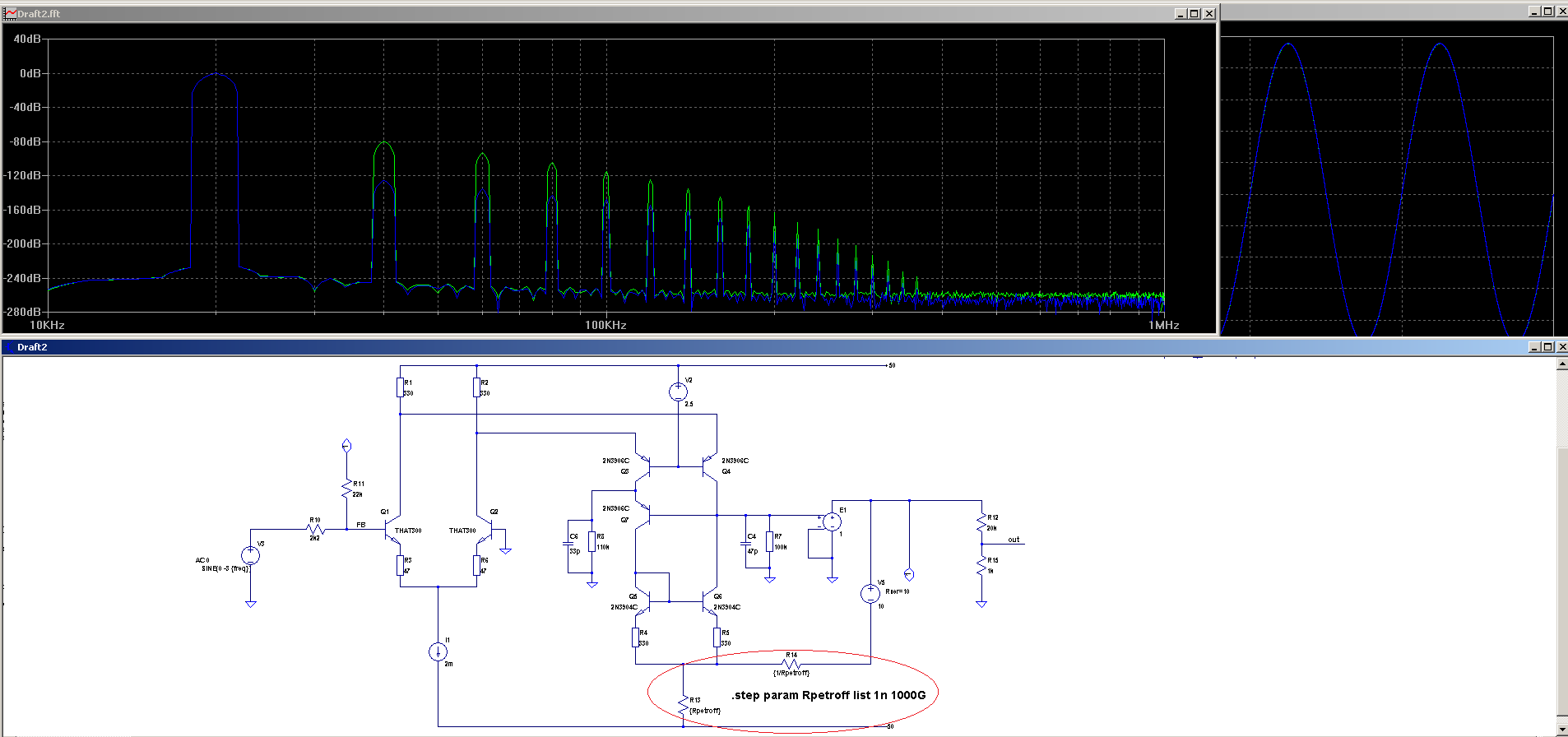Select the E1 dependent source symbol
Image resolution: width=1568 pixels, height=737 pixels.
pyautogui.click(x=832, y=521)
